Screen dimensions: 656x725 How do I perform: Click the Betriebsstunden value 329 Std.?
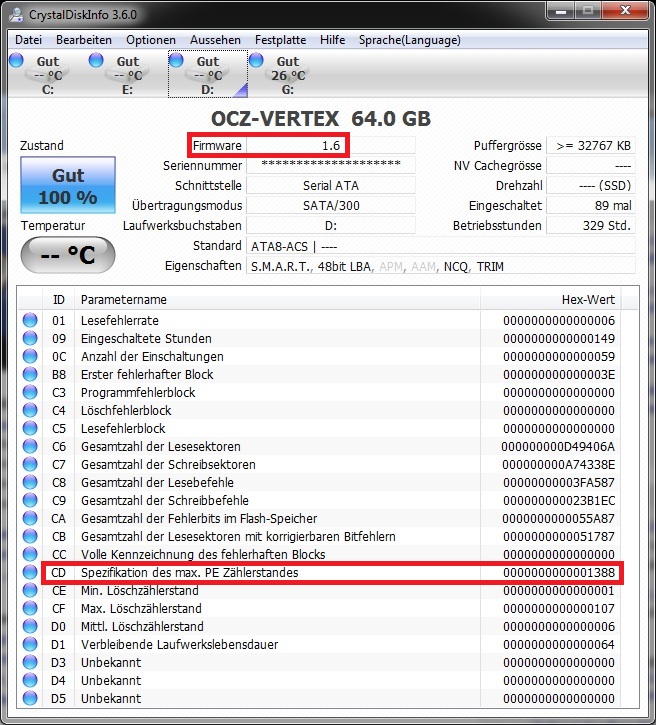click(x=591, y=226)
